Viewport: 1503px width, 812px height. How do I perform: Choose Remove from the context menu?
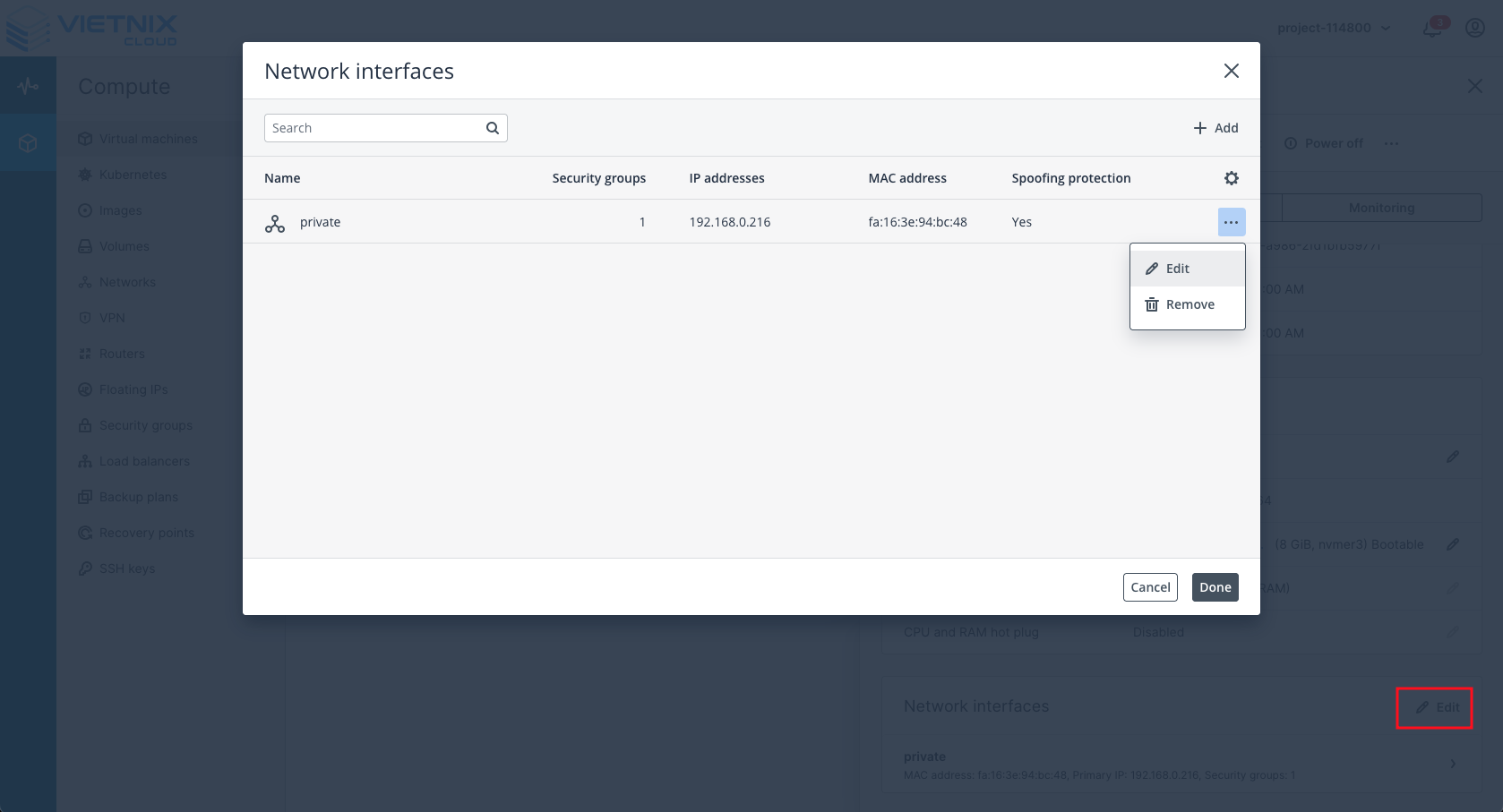pos(1189,304)
